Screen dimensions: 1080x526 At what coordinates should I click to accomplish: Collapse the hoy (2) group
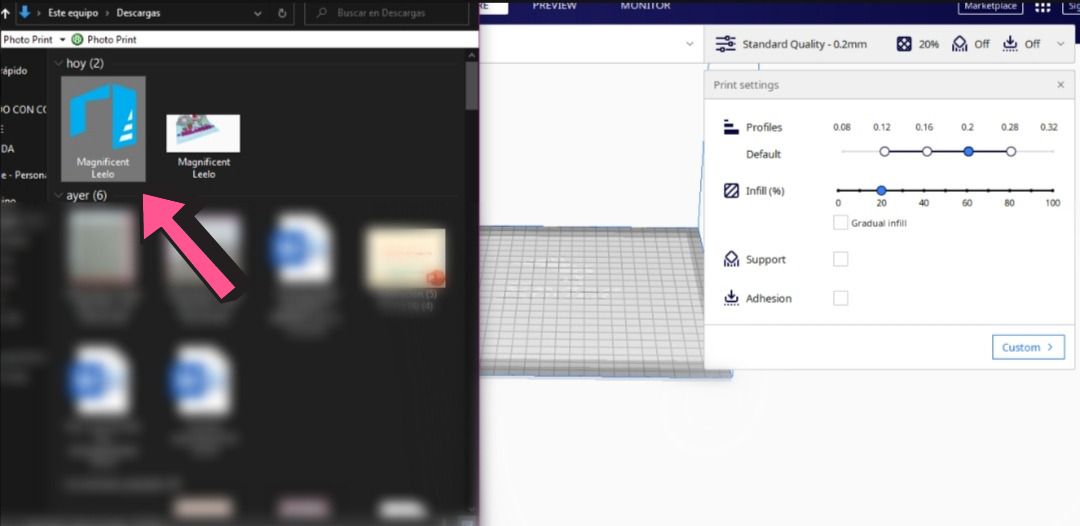(x=59, y=63)
